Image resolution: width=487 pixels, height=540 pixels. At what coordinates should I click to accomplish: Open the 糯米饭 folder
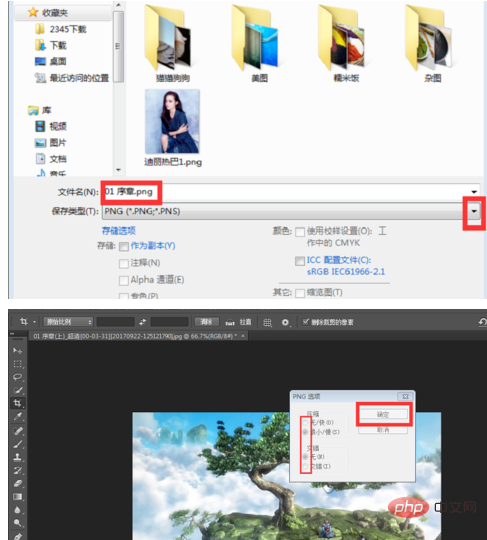346,44
